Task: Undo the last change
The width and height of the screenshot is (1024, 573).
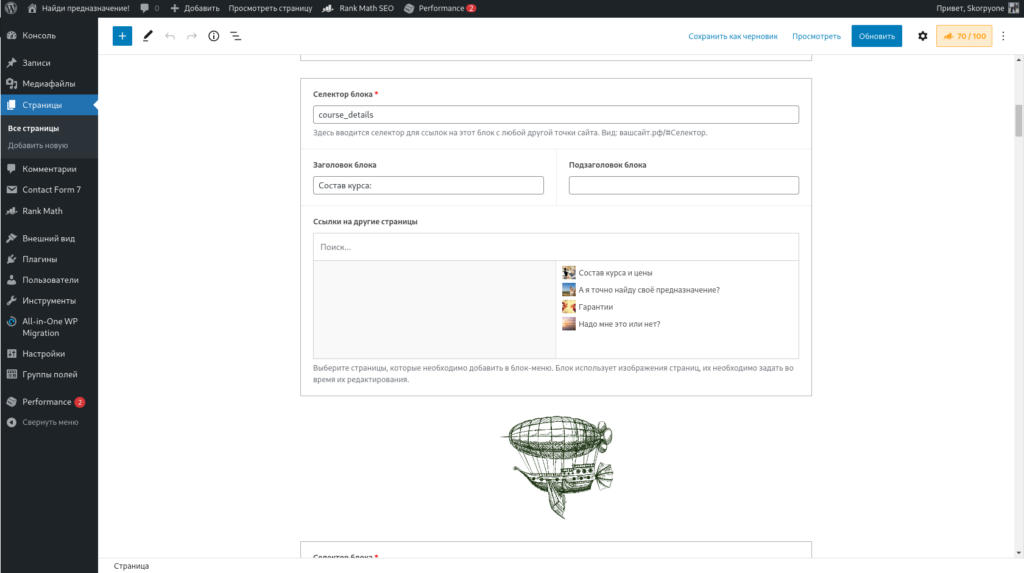Action: tap(170, 36)
